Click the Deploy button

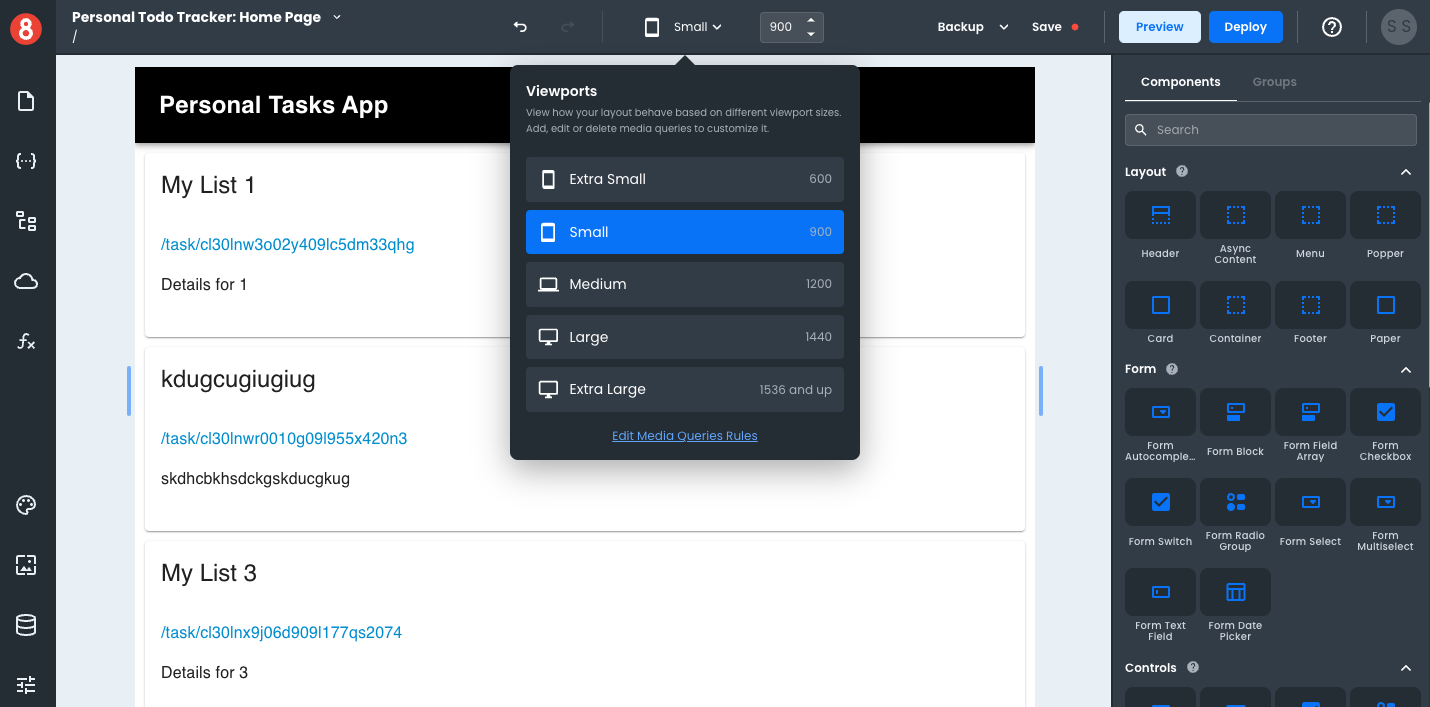point(1245,27)
